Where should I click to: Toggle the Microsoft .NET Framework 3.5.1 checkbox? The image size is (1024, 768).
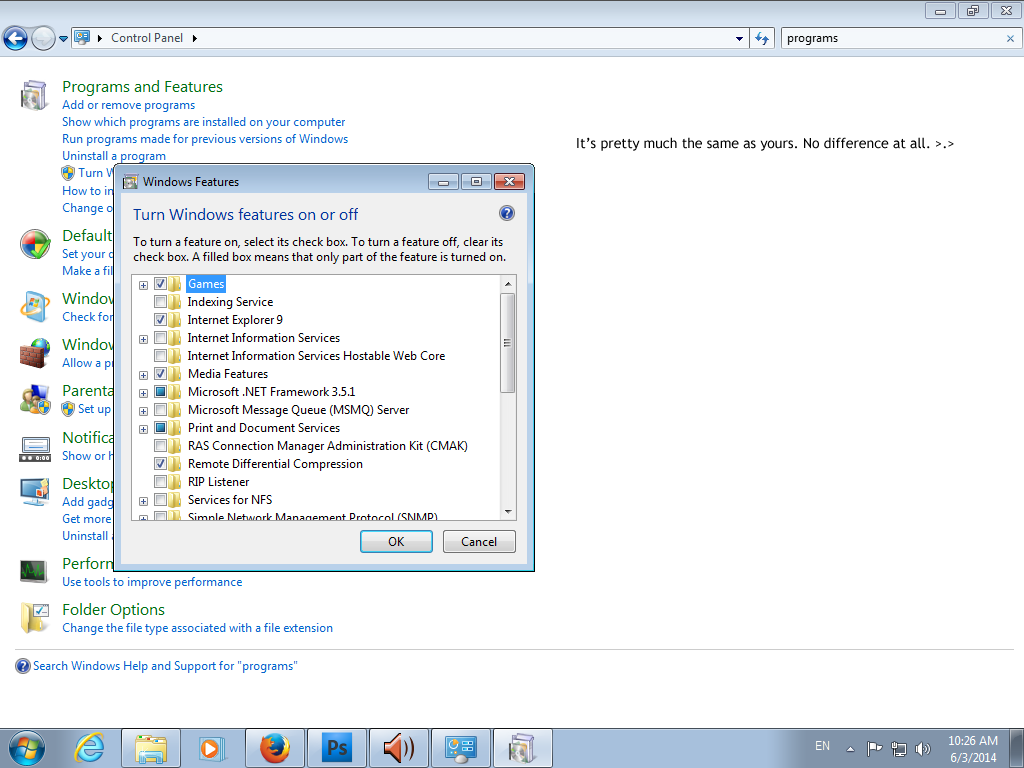[160, 391]
